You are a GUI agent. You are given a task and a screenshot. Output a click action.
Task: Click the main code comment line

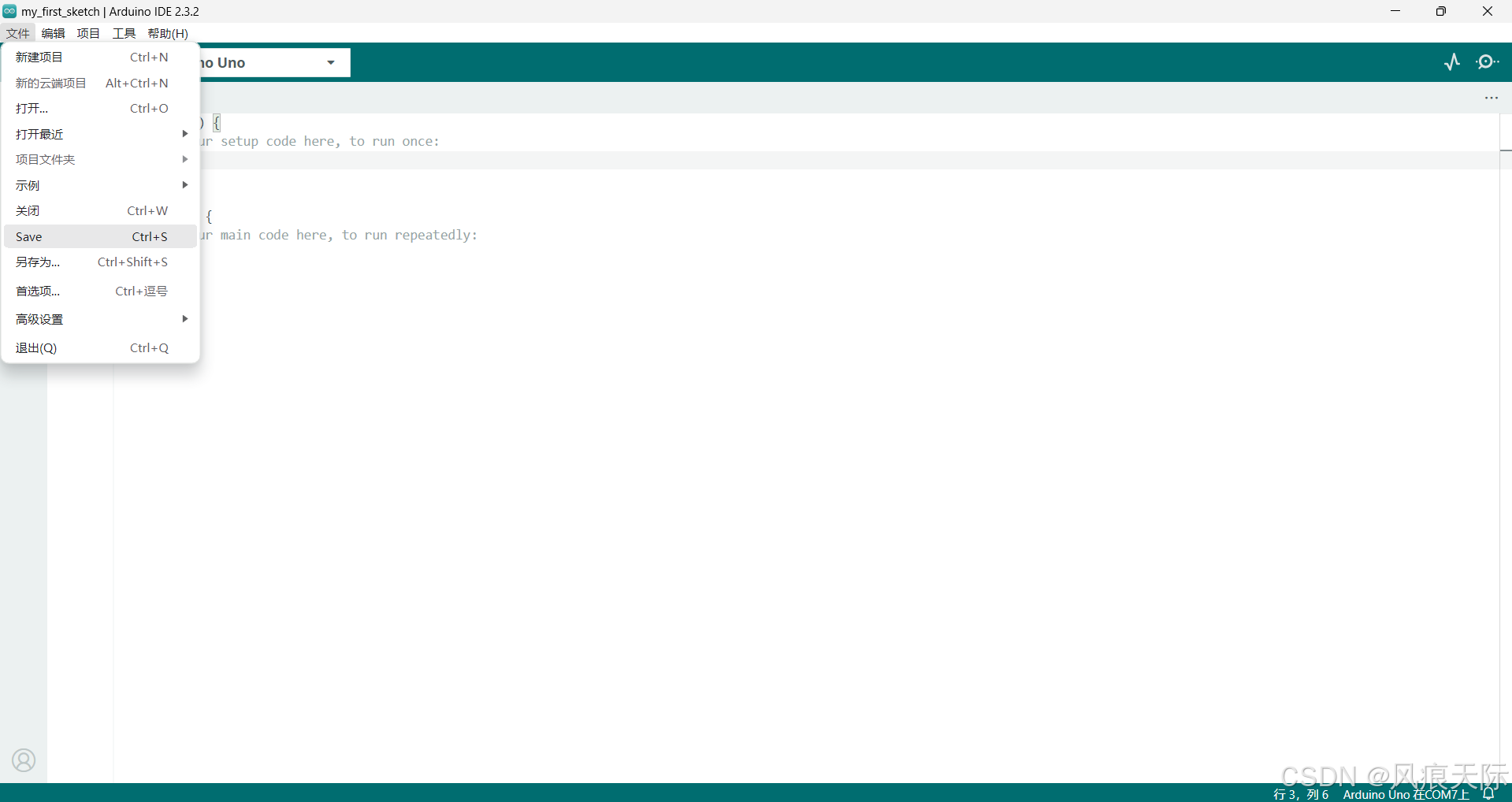339,235
